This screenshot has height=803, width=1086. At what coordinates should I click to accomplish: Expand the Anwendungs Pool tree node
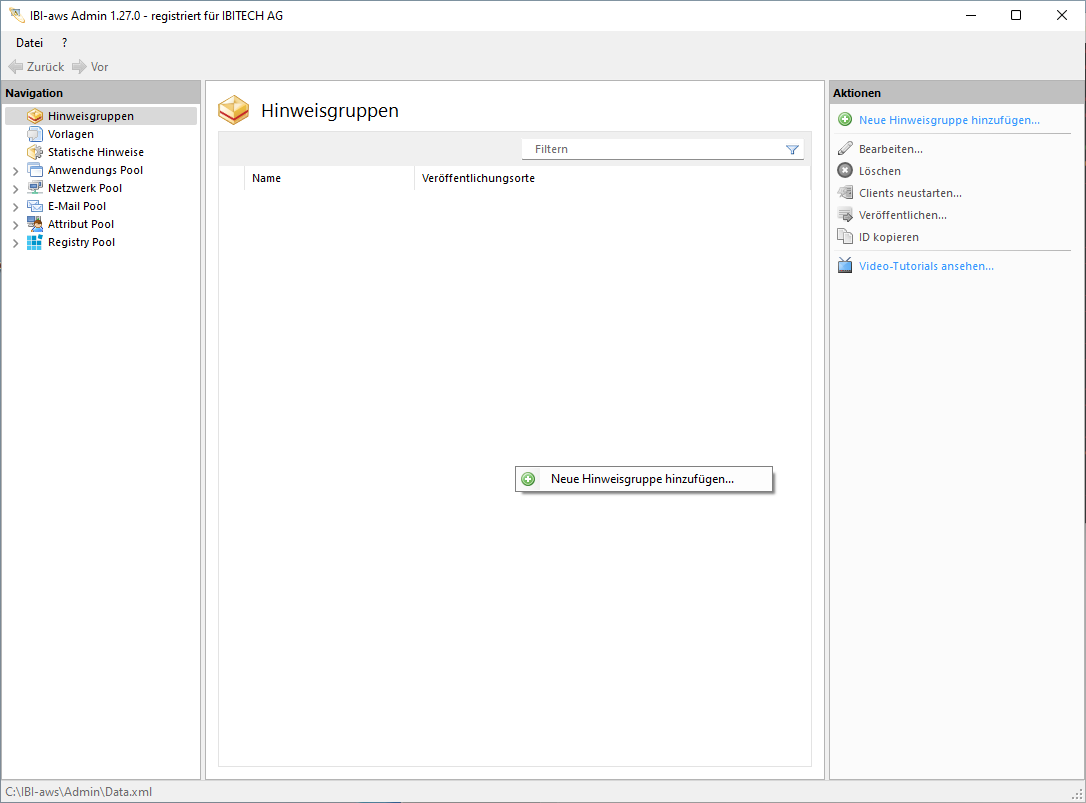point(16,171)
